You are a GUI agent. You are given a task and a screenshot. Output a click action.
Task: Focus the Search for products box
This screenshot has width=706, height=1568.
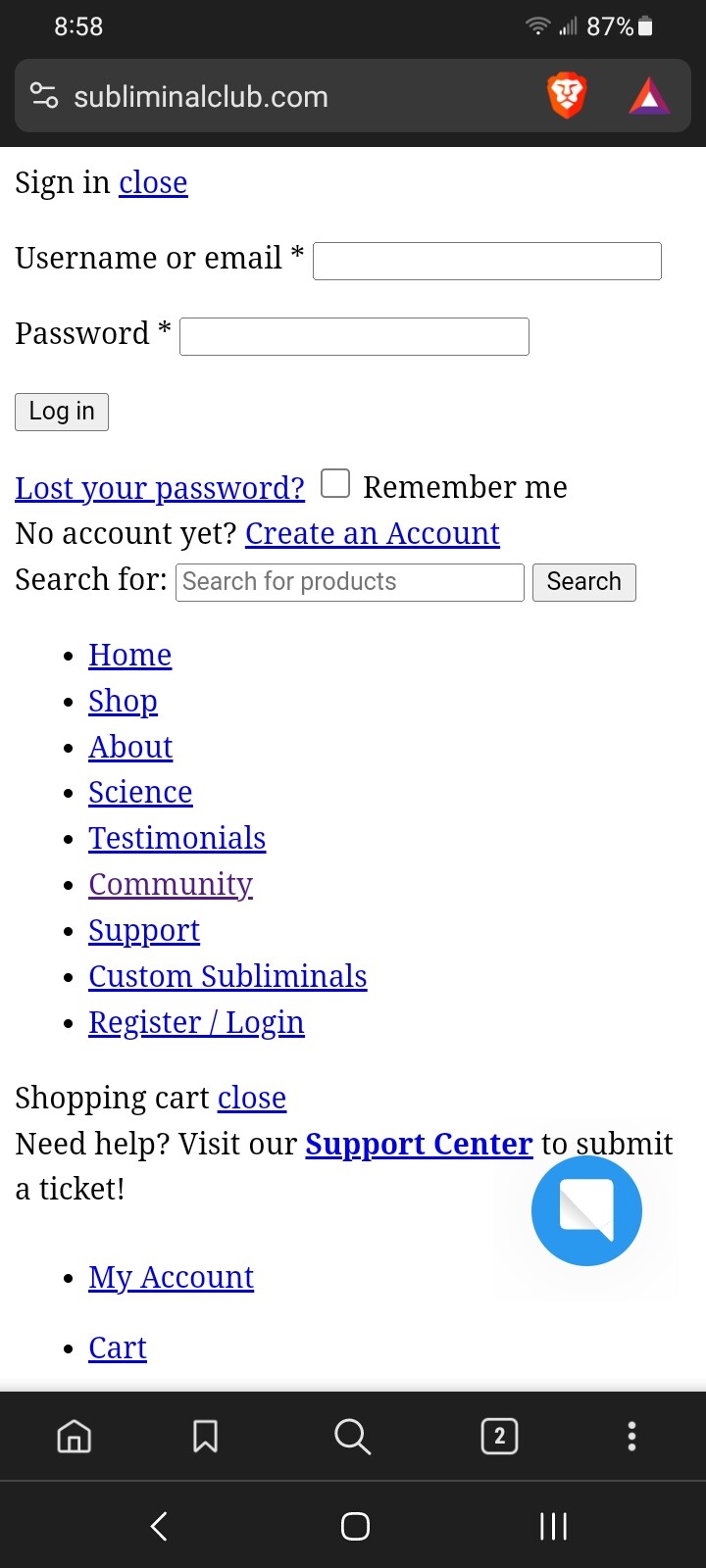point(350,582)
